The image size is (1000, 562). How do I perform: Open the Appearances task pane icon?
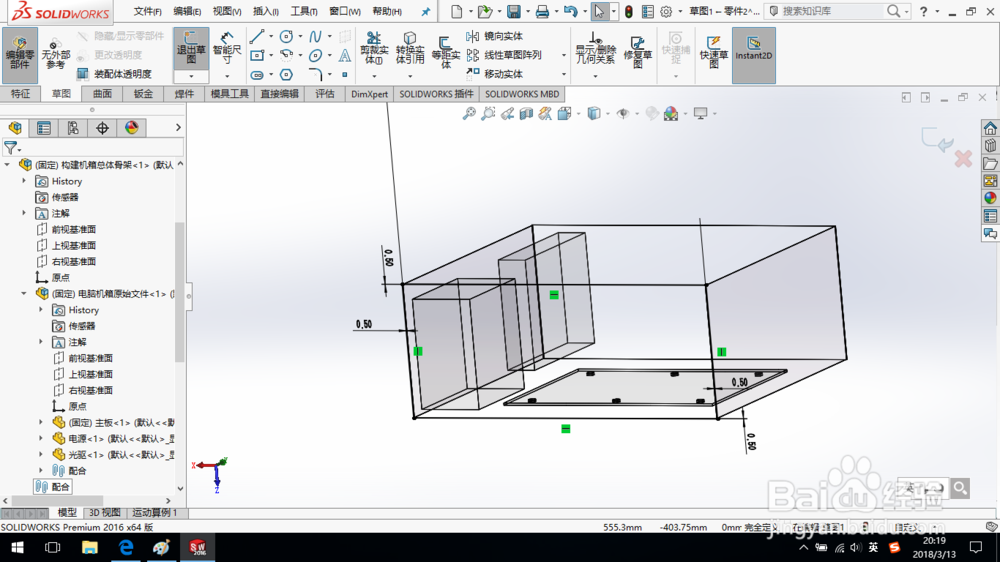coord(990,198)
